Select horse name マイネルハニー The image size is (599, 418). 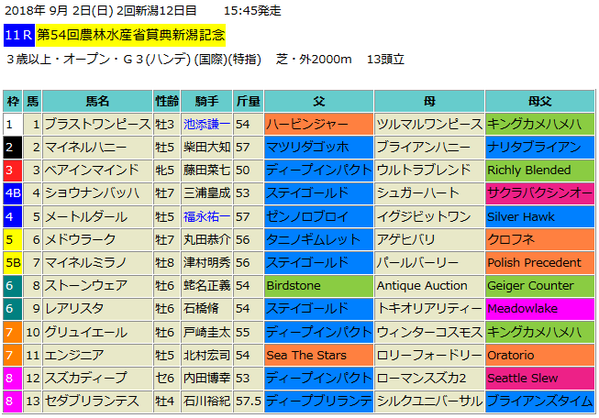click(x=86, y=147)
